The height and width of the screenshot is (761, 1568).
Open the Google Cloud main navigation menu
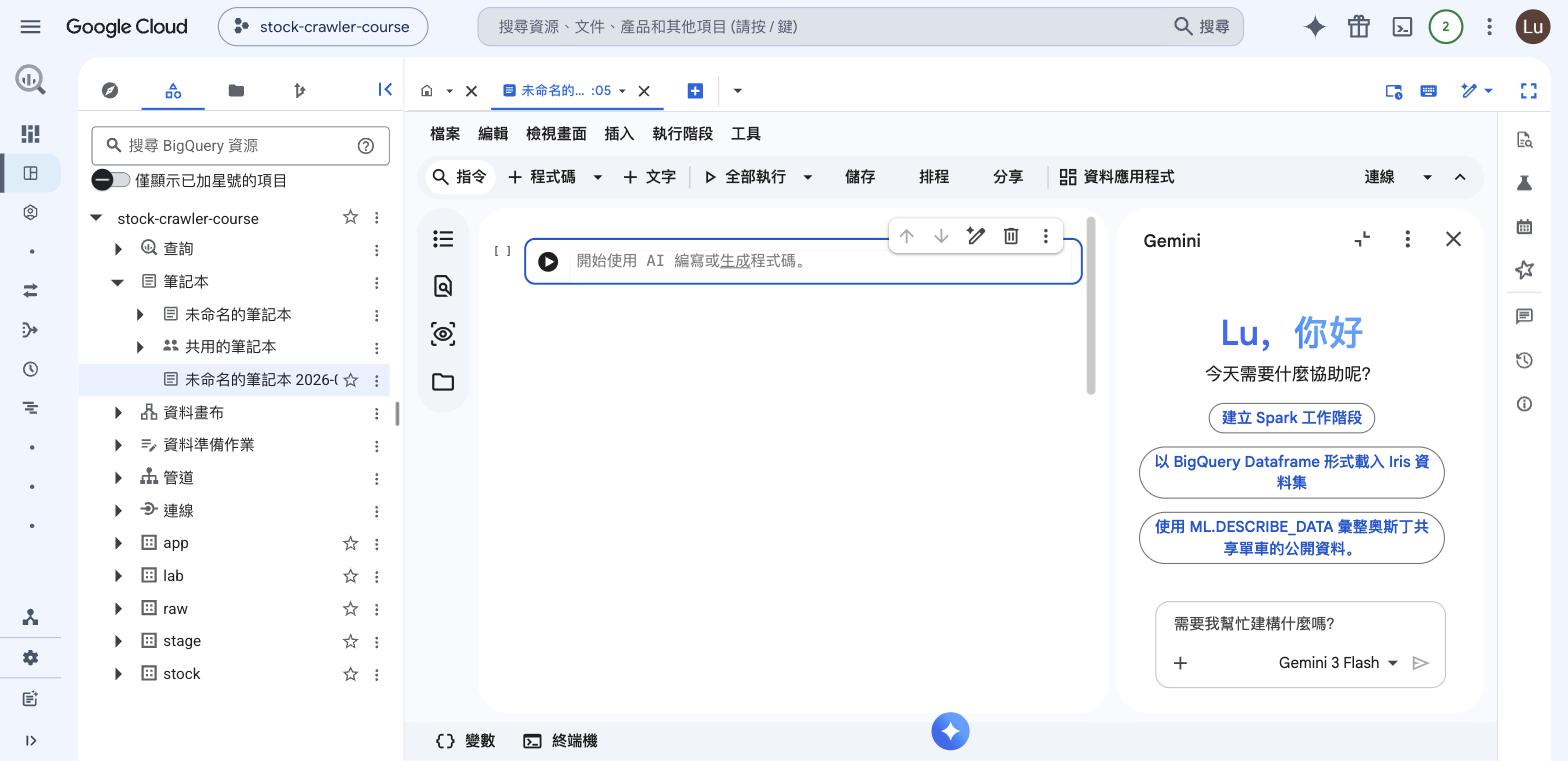coord(30,27)
